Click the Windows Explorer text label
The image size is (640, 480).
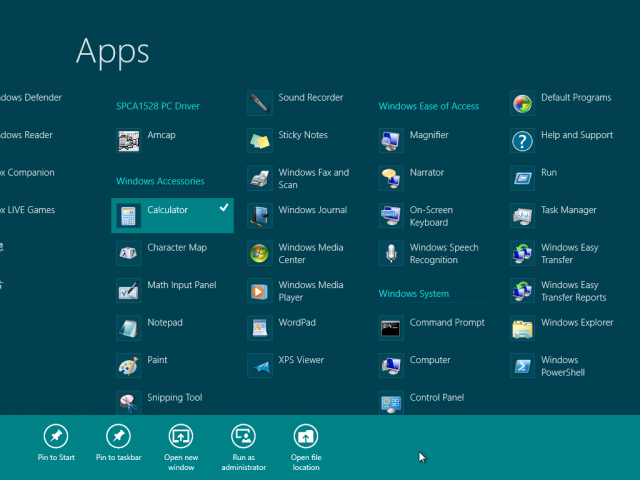577,323
